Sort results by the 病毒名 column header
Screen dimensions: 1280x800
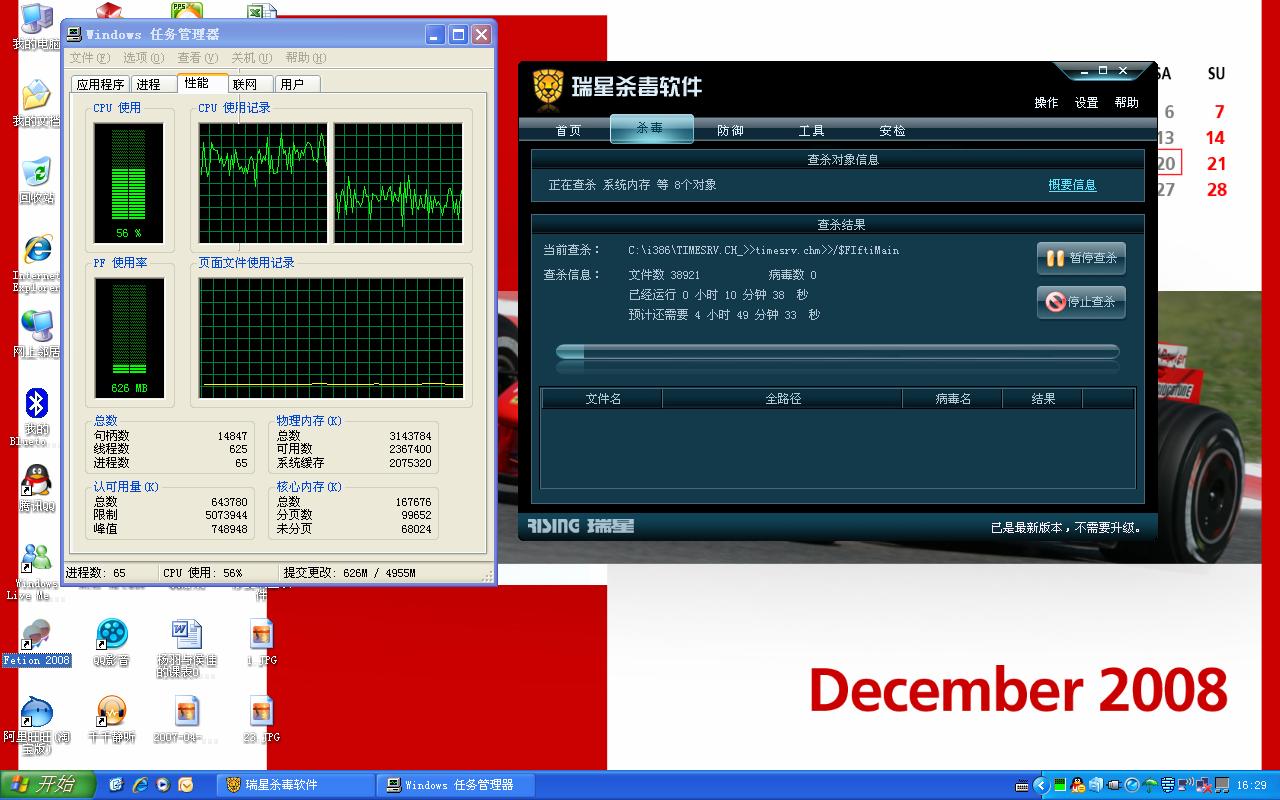[953, 399]
